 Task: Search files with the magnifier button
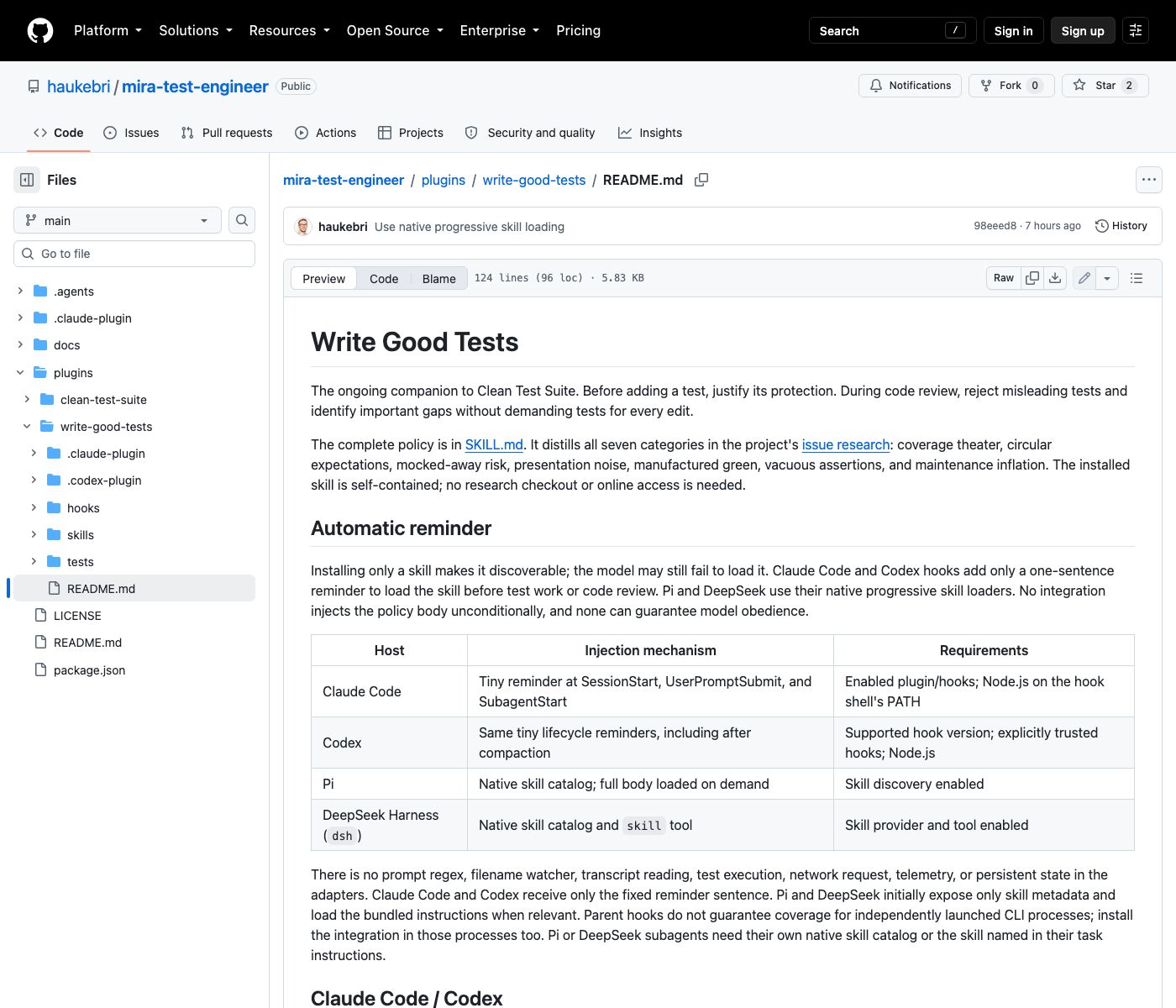coord(242,220)
